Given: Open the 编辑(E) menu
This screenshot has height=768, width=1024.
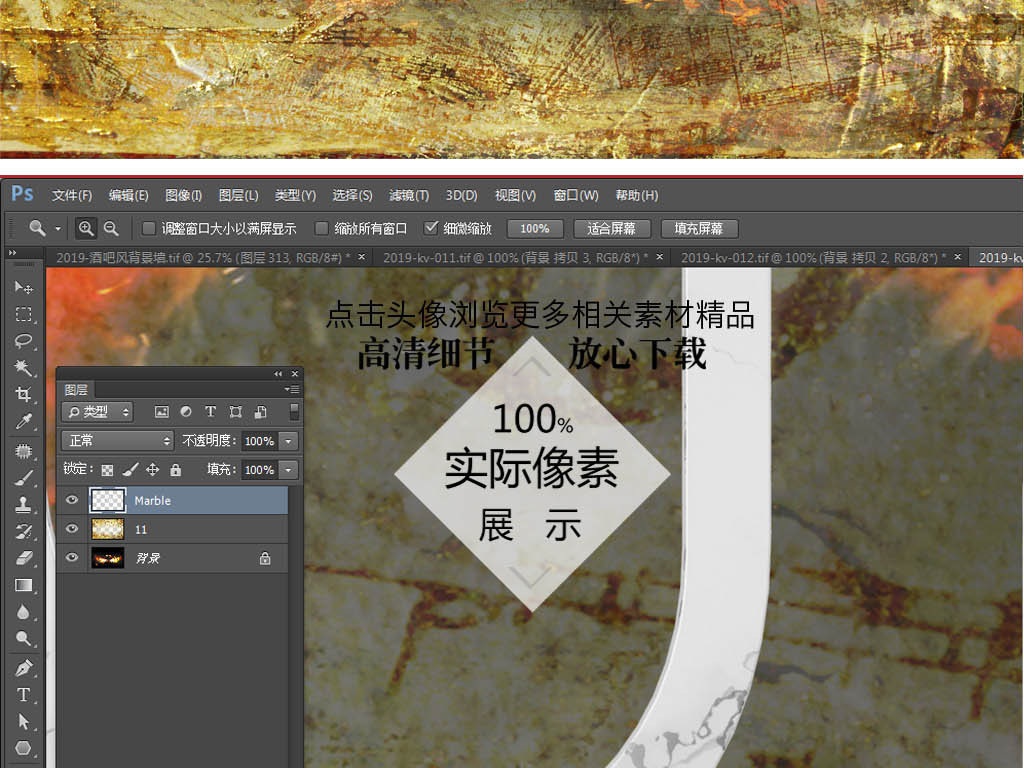Looking at the screenshot, I should tap(128, 195).
